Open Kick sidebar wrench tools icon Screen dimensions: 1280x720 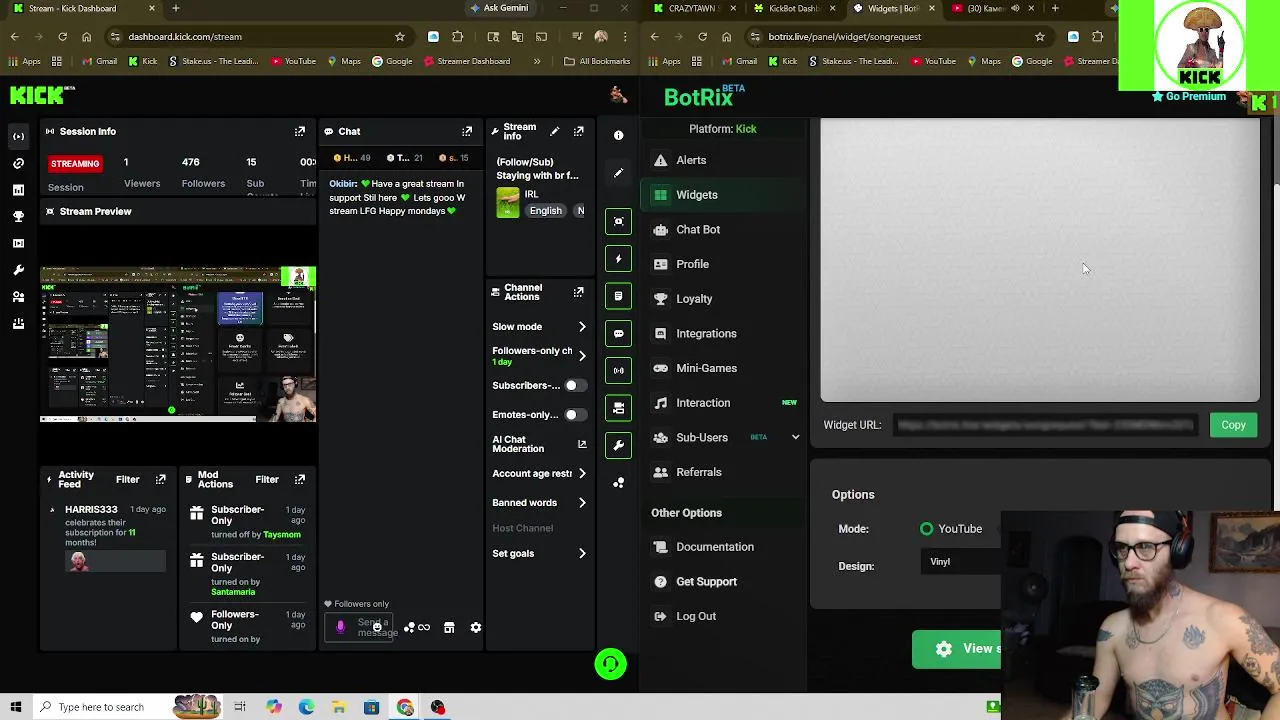(x=18, y=270)
